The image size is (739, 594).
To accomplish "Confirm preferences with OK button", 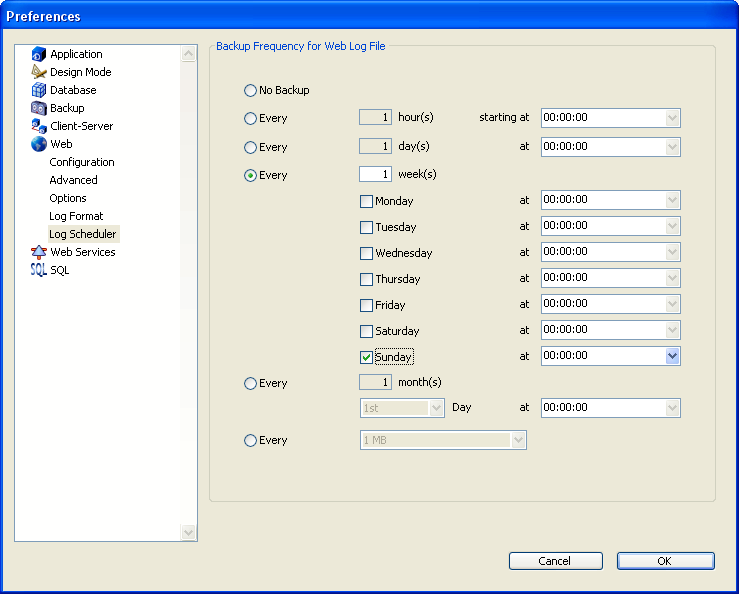I will tap(665, 561).
